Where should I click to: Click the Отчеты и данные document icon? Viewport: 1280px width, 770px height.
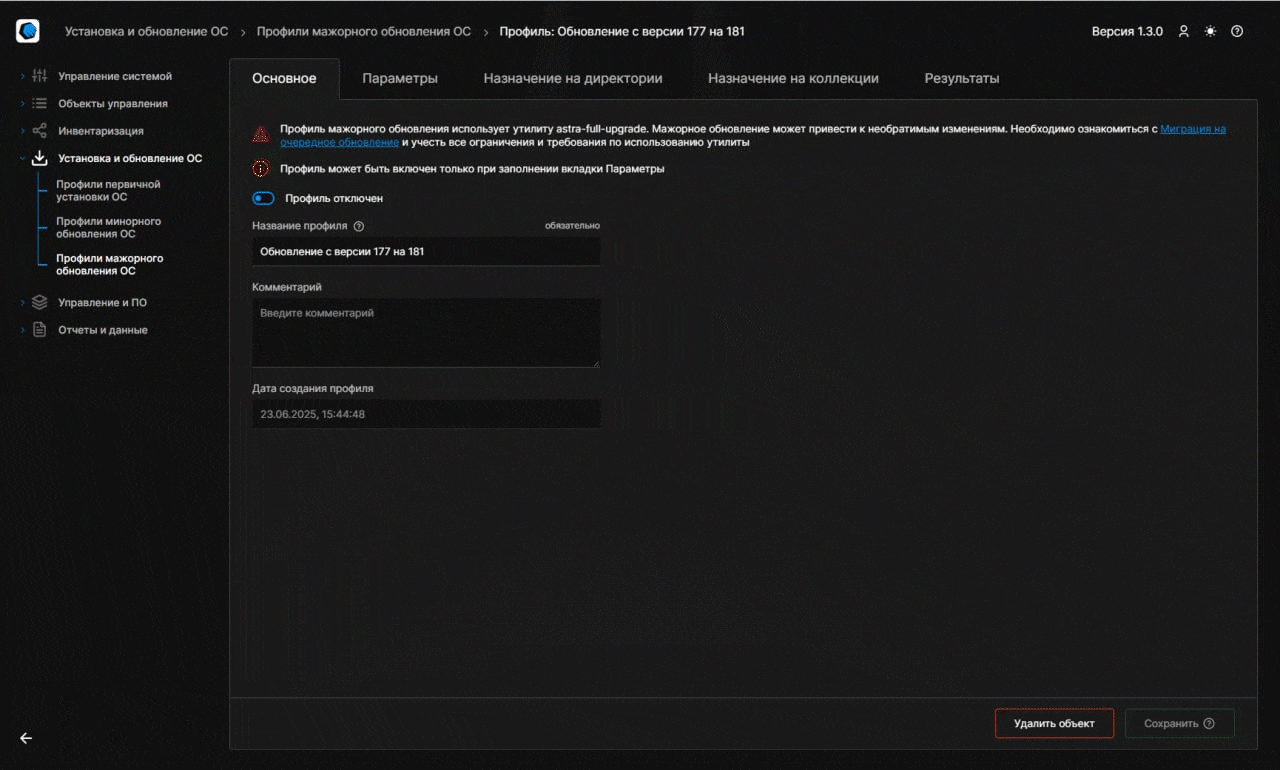point(42,329)
